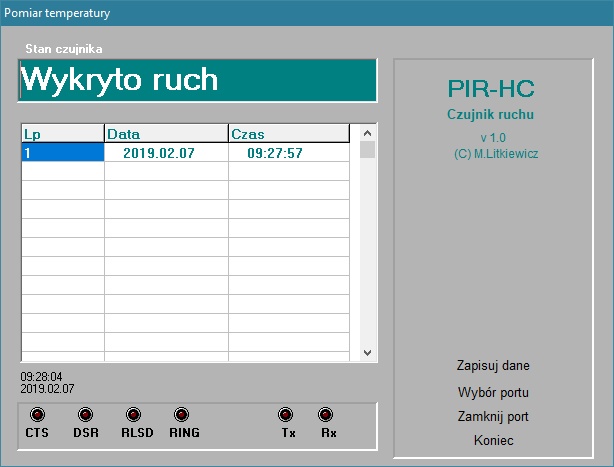Click the Czujnik ruchu subtitle
614x467 pixels.
tap(491, 114)
